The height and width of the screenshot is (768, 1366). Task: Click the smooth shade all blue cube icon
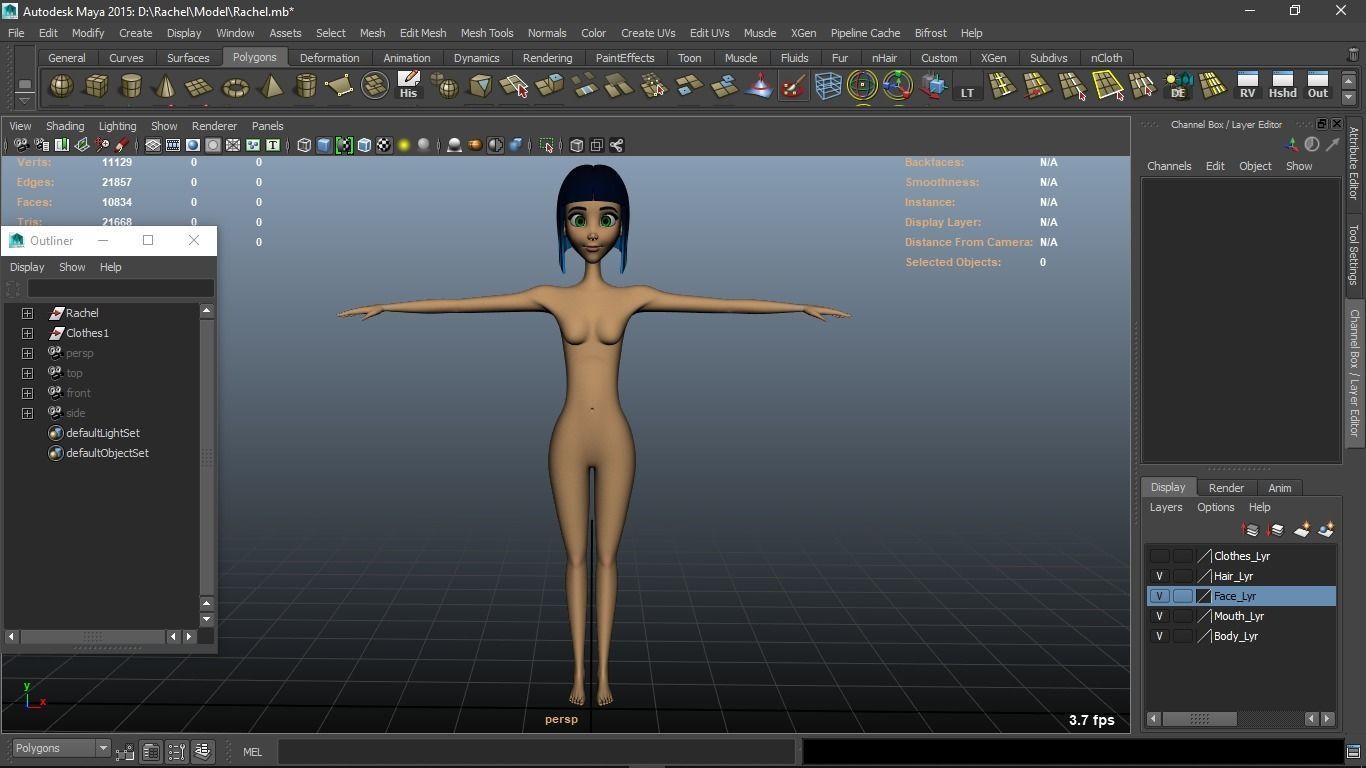click(x=324, y=146)
